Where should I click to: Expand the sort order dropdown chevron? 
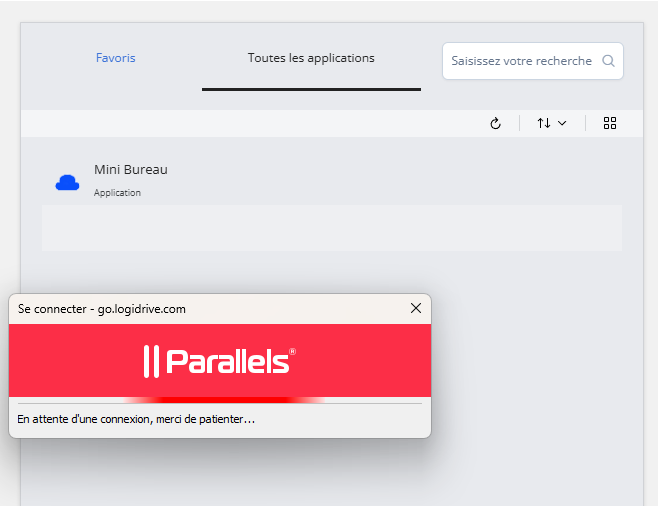click(562, 123)
